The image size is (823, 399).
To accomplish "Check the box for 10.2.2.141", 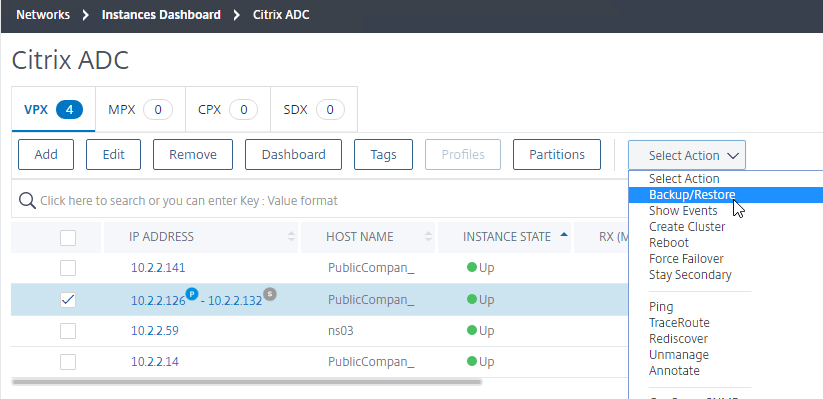I will click(68, 268).
